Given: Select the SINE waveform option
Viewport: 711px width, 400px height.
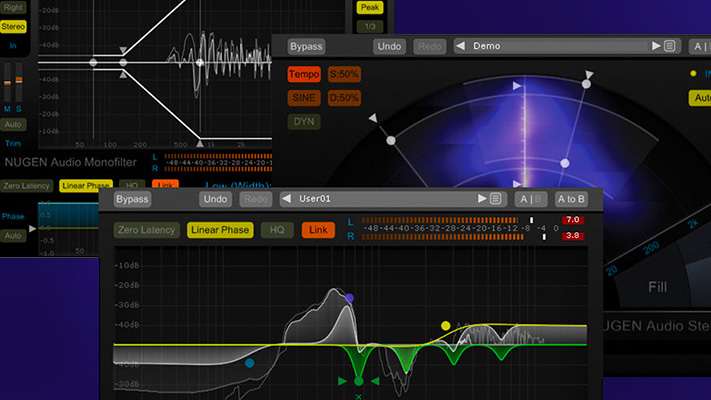Looking at the screenshot, I should pyautogui.click(x=303, y=98).
